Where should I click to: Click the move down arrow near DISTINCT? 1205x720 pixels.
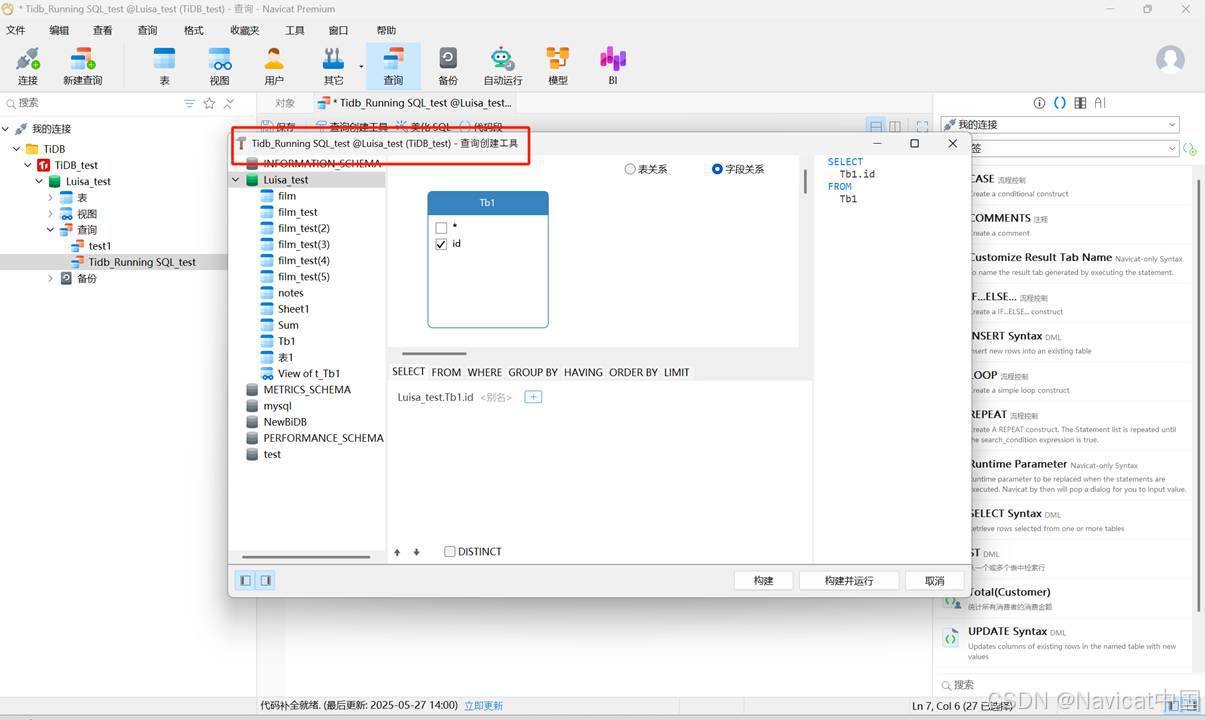click(417, 552)
